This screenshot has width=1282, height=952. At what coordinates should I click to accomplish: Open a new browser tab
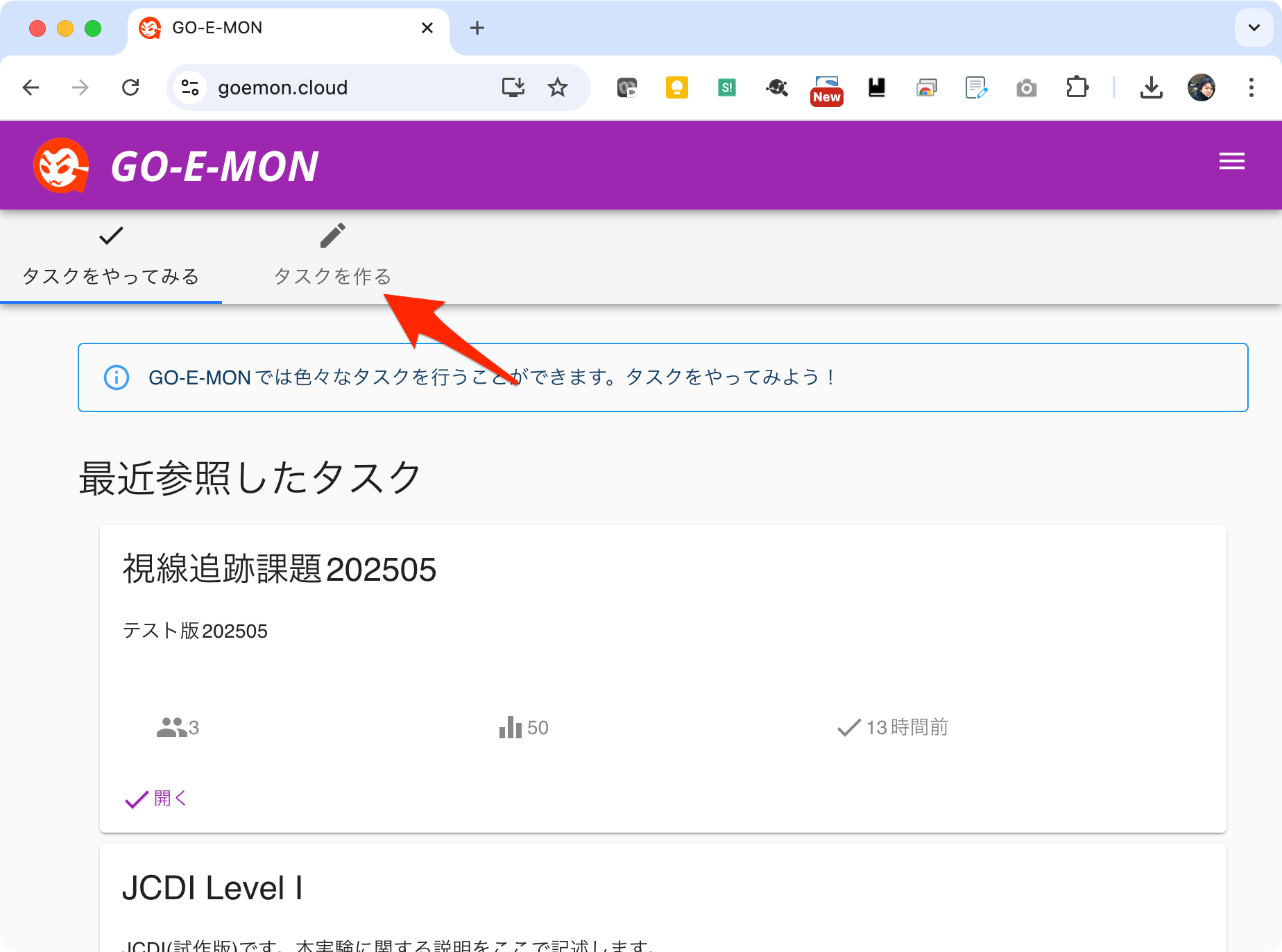[477, 28]
